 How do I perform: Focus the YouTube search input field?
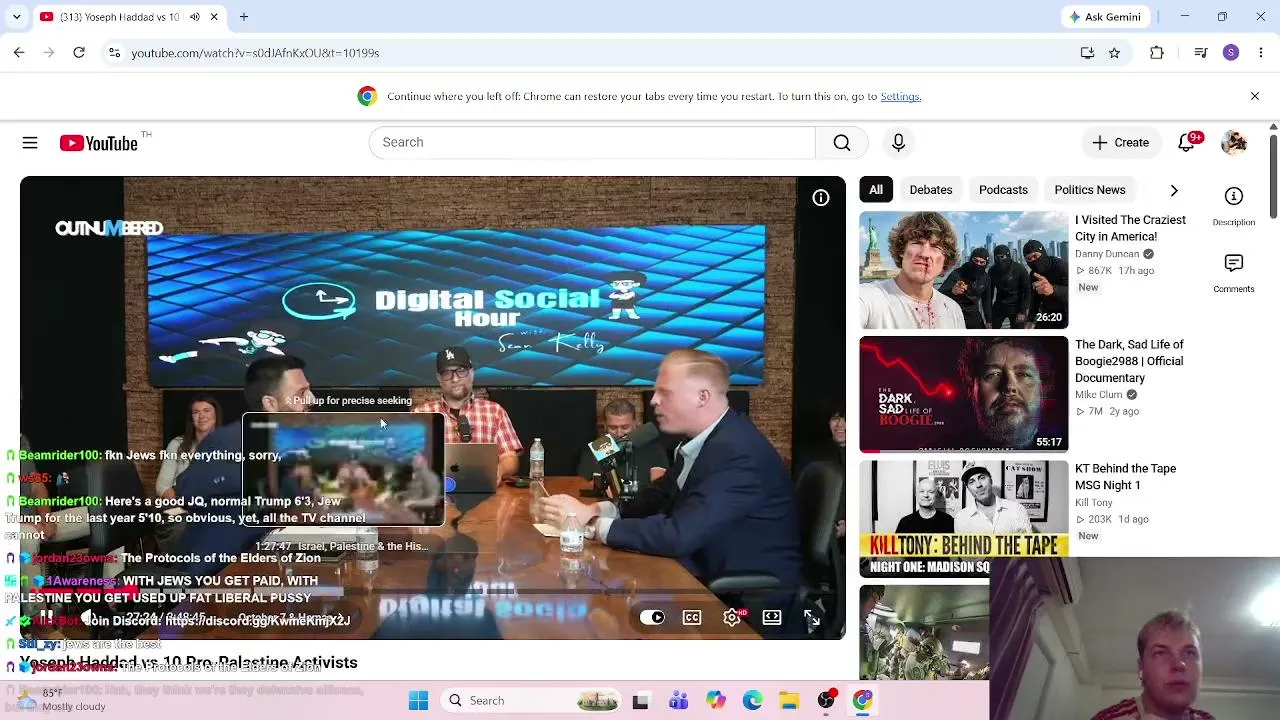592,142
